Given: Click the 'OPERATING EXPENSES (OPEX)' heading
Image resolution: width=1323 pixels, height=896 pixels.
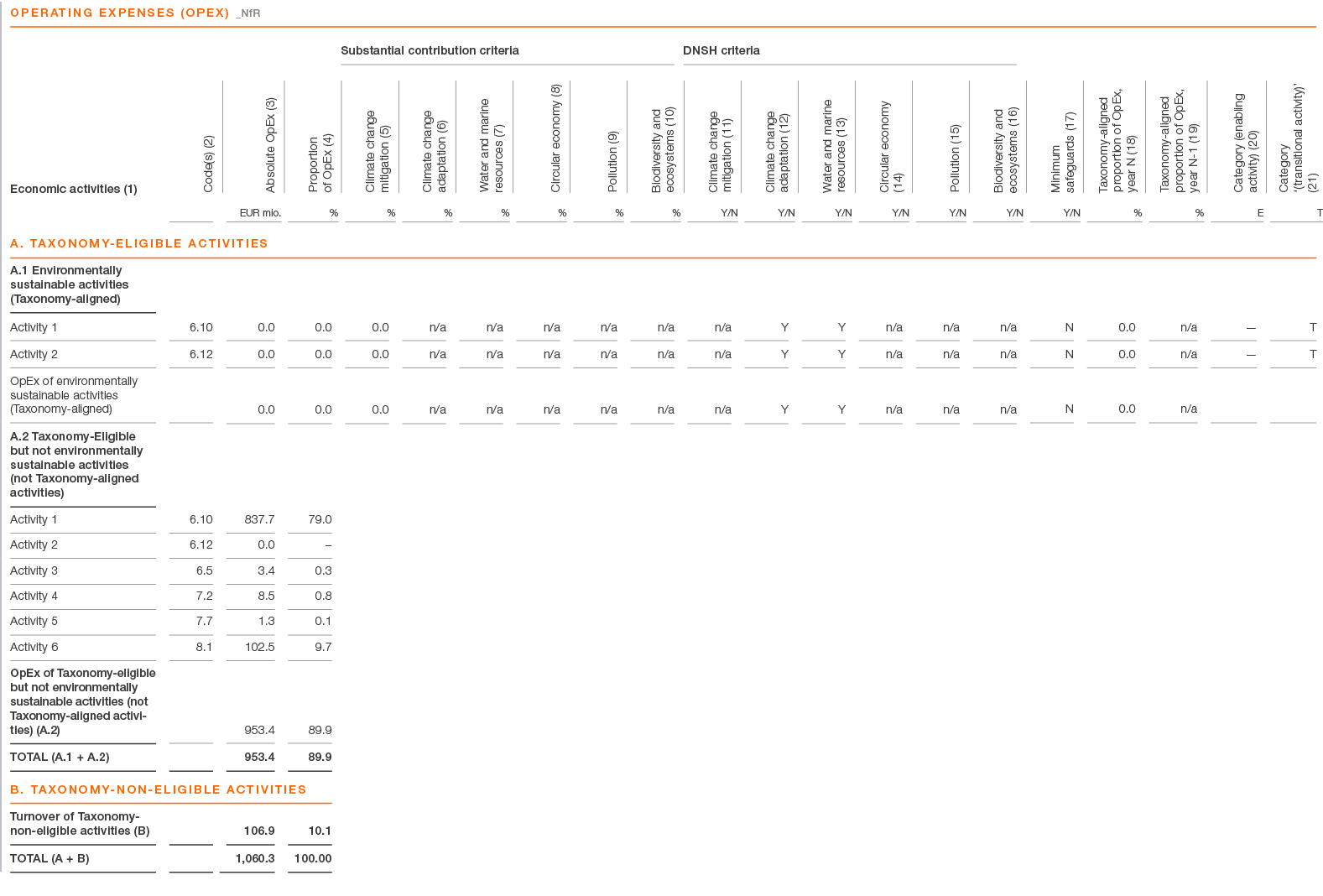Looking at the screenshot, I should 119,13.
